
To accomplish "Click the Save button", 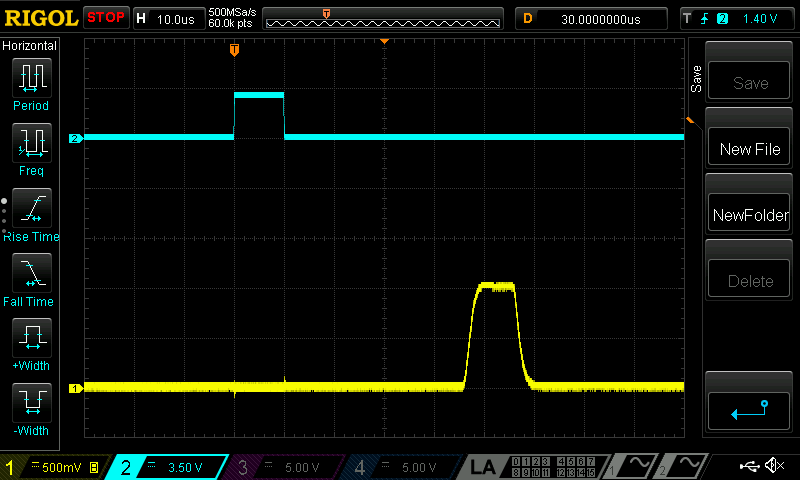I will [x=749, y=80].
